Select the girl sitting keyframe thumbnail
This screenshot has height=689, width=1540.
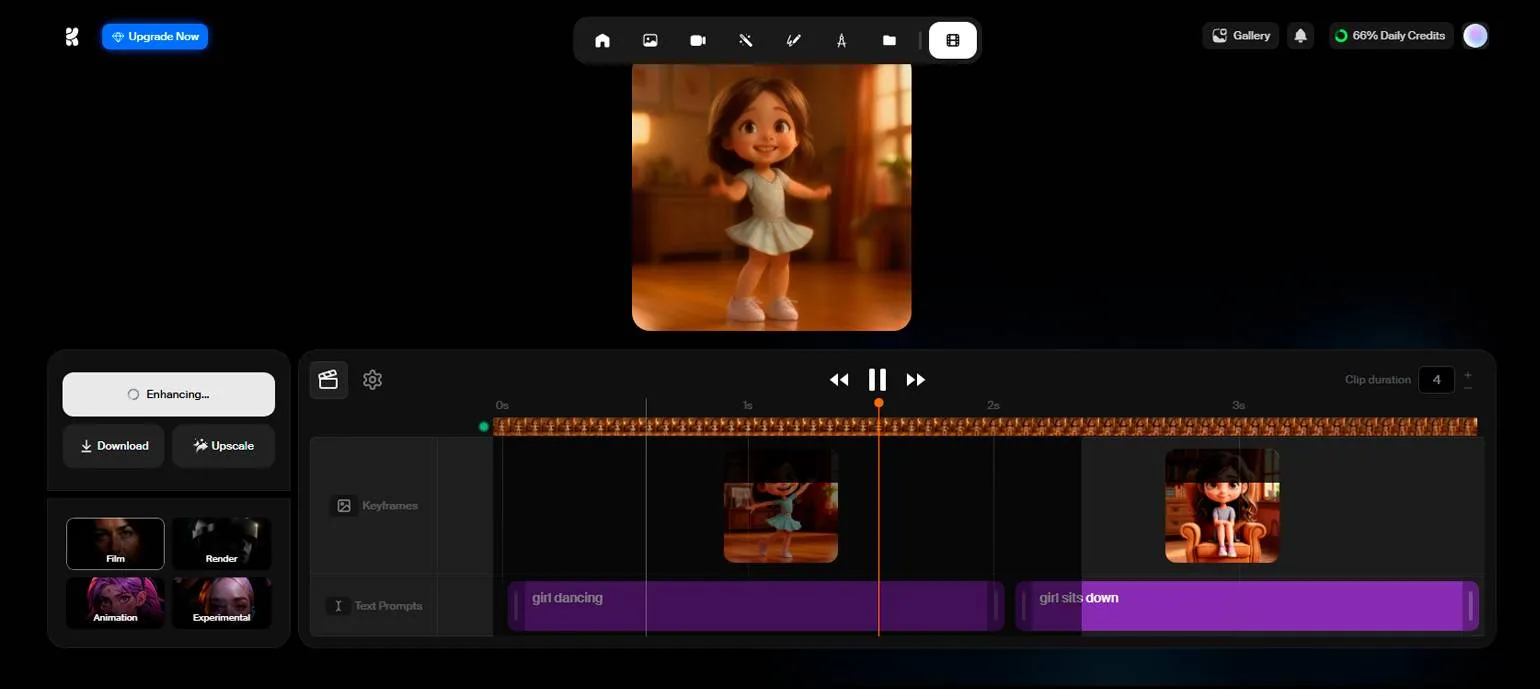tap(1222, 505)
